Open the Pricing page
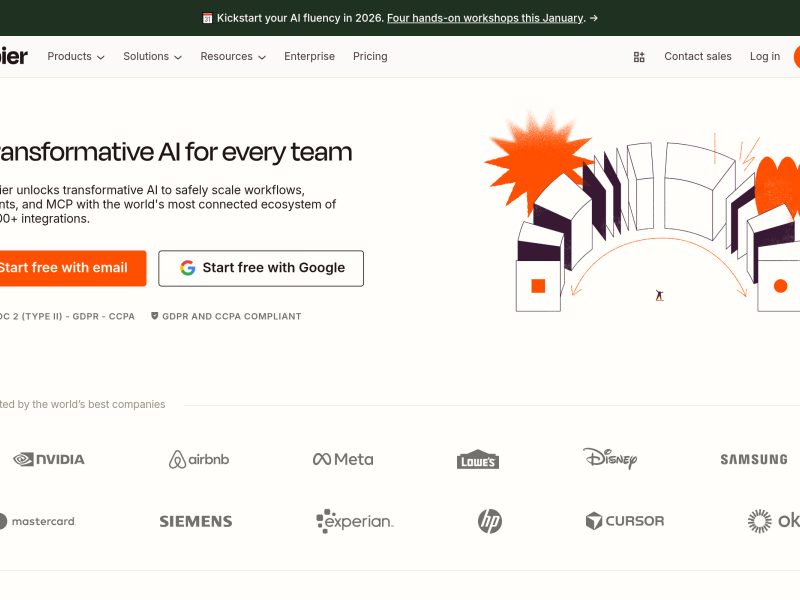 pyautogui.click(x=370, y=57)
